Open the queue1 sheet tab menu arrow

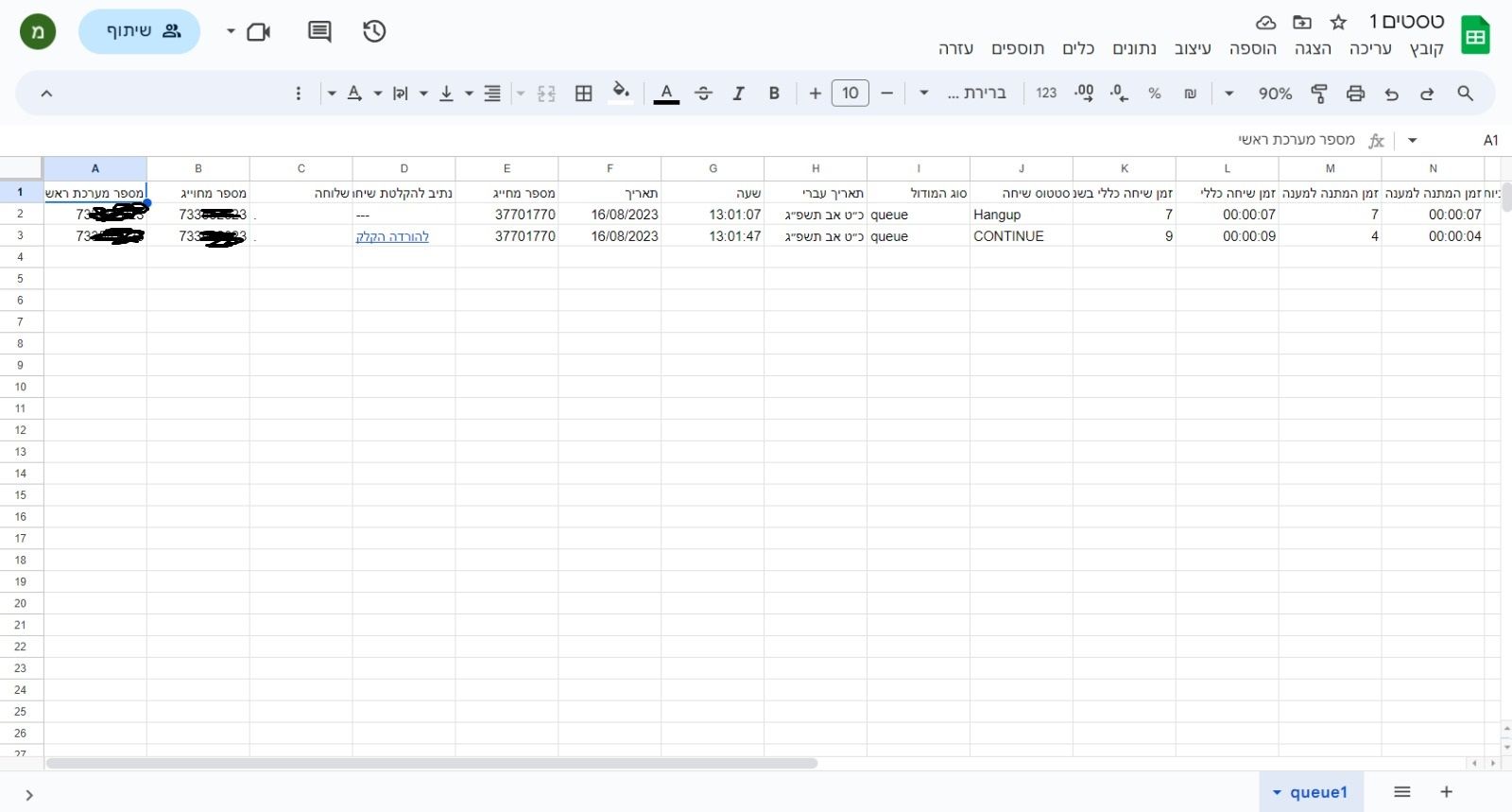(x=1277, y=792)
